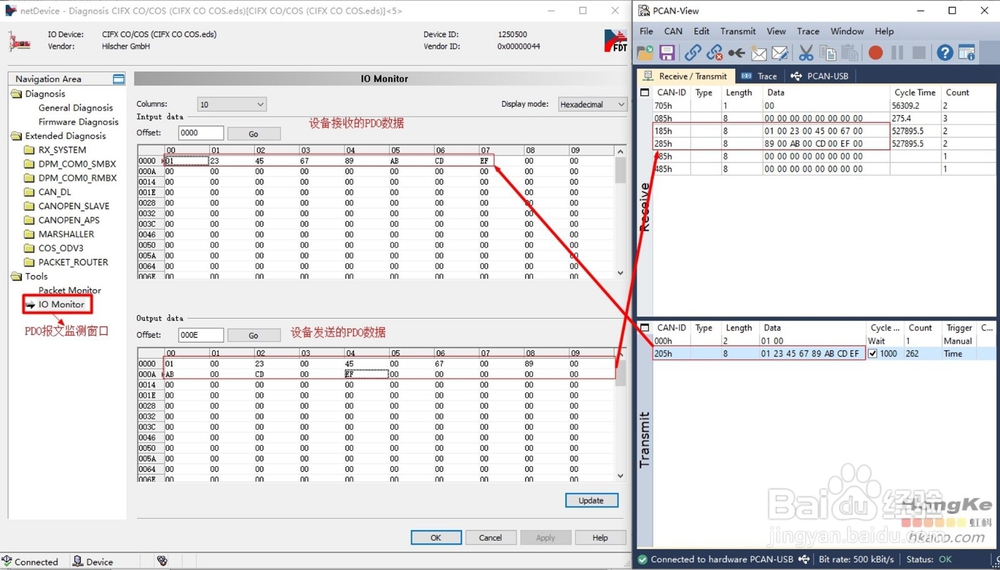The height and width of the screenshot is (570, 1000).
Task: Click Input data Offset field 0000
Action: [x=201, y=133]
